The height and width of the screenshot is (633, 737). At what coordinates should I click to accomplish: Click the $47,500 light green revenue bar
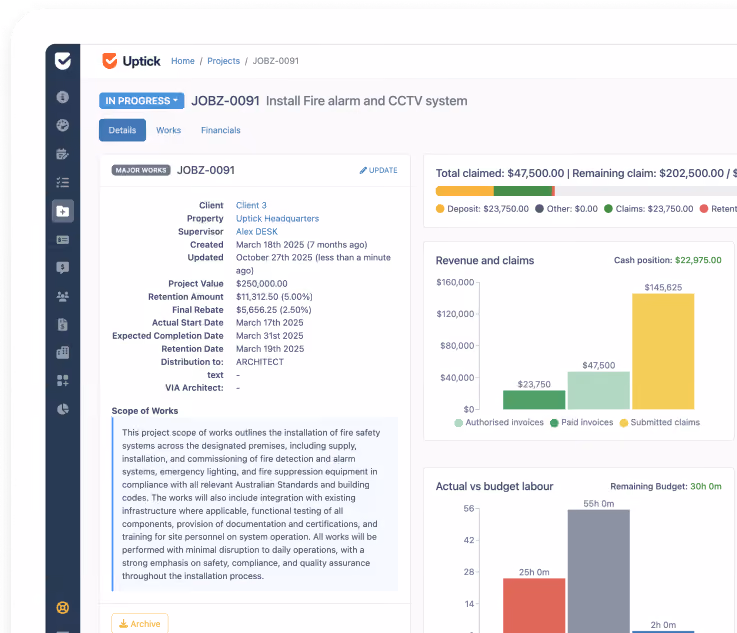coord(598,391)
